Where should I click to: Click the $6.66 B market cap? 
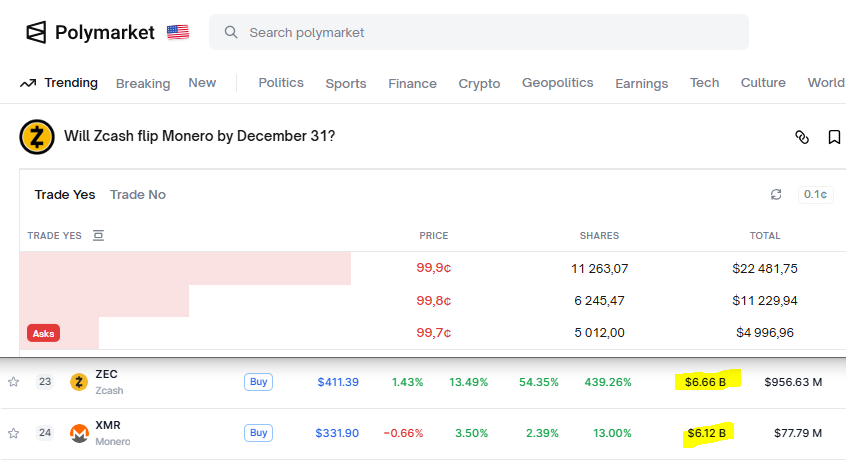point(706,382)
